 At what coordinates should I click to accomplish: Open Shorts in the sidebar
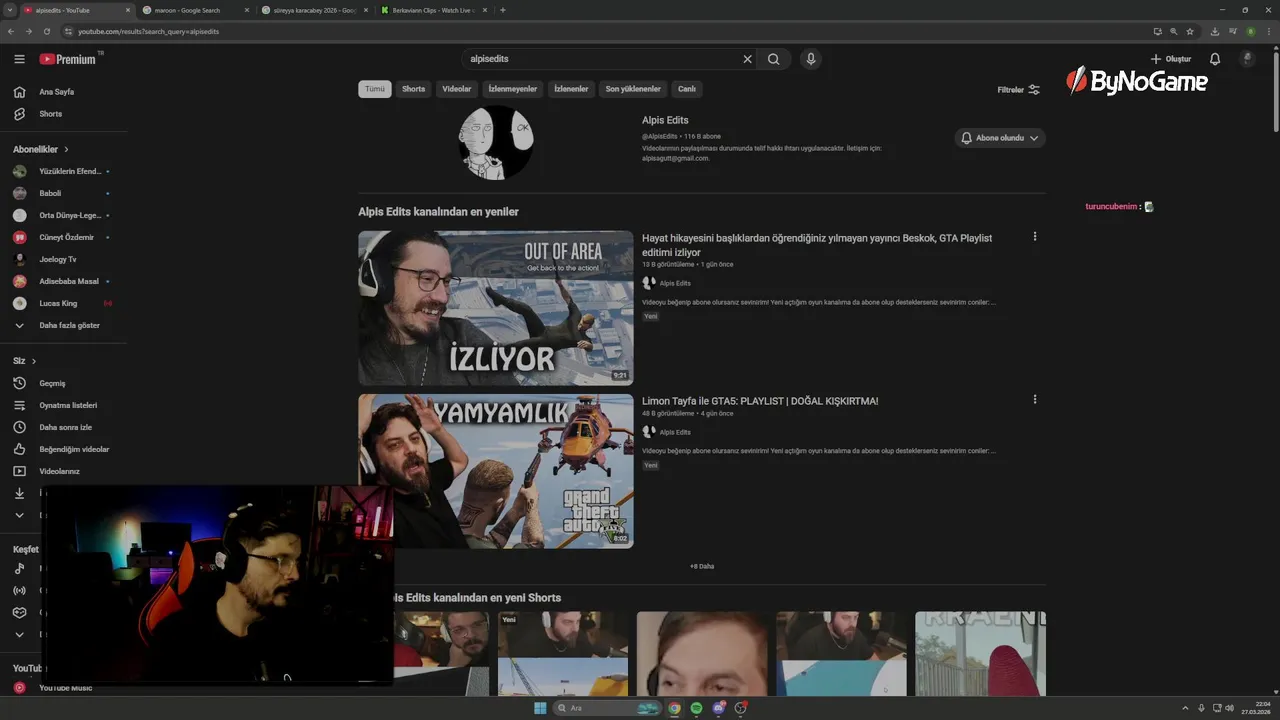pos(50,114)
